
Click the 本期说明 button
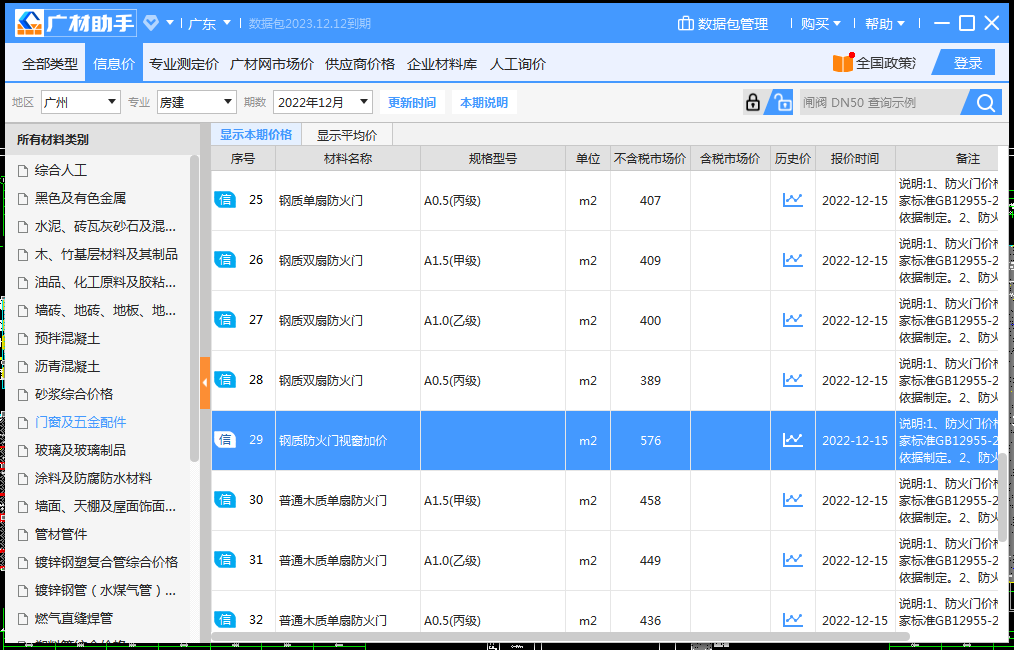click(484, 102)
